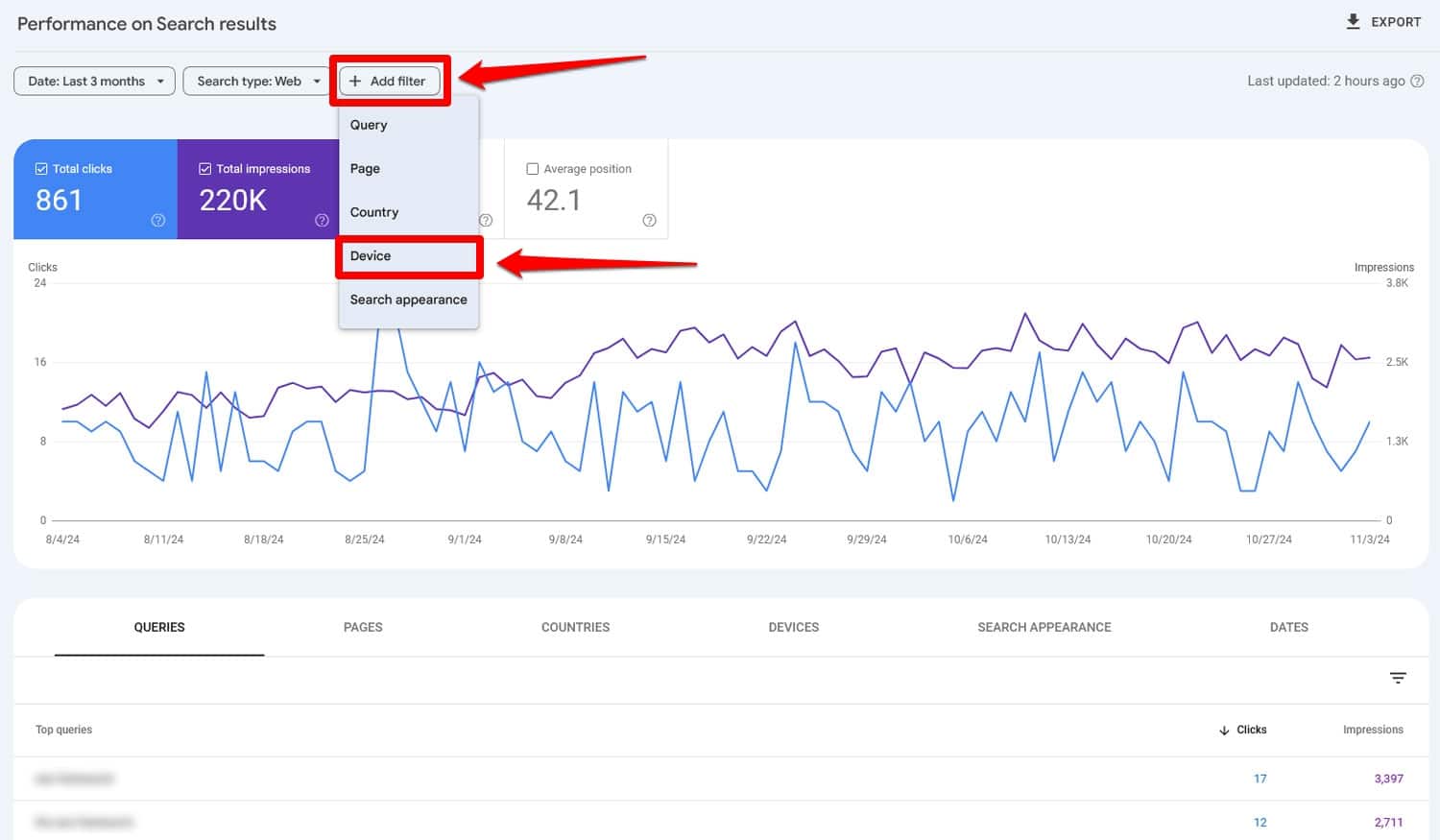This screenshot has width=1440, height=840.
Task: Switch to the COUNTRIES tab
Action: click(x=575, y=627)
